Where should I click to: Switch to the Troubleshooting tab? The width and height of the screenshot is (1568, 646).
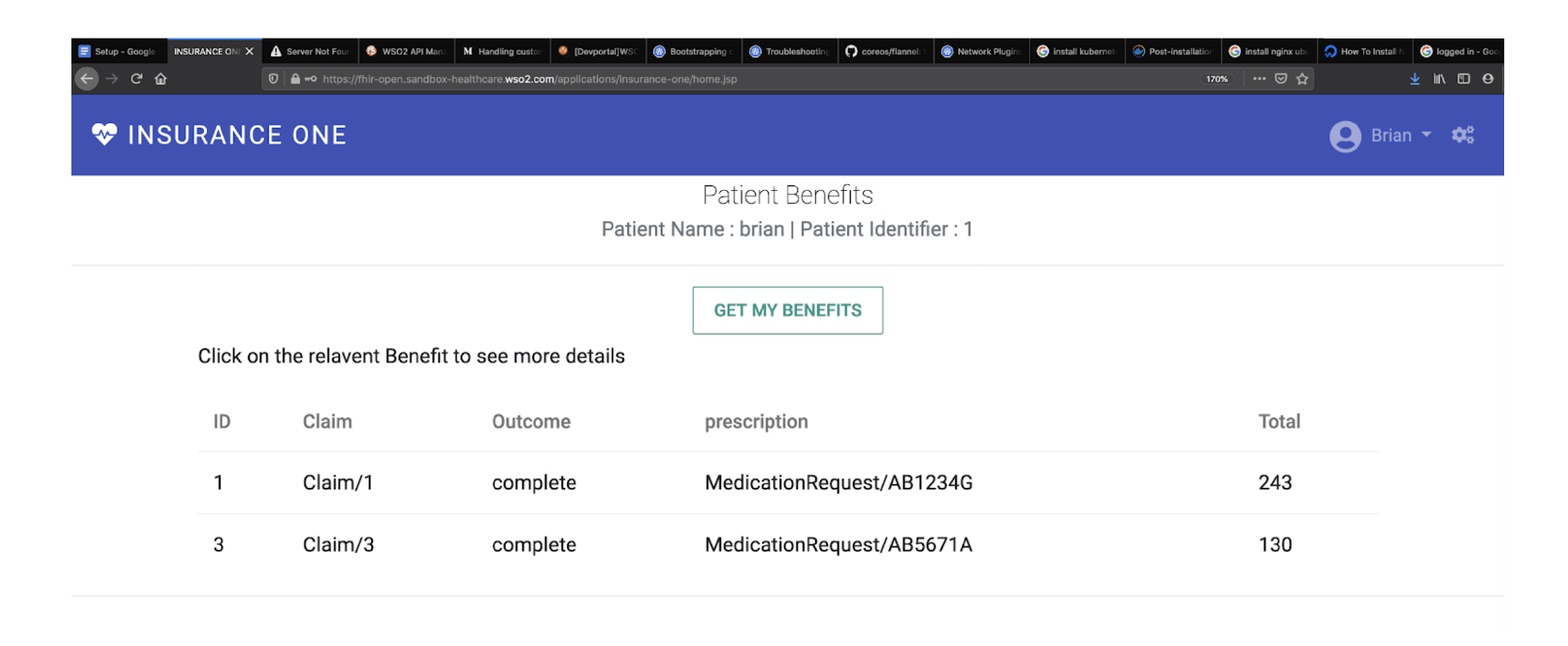(x=790, y=52)
